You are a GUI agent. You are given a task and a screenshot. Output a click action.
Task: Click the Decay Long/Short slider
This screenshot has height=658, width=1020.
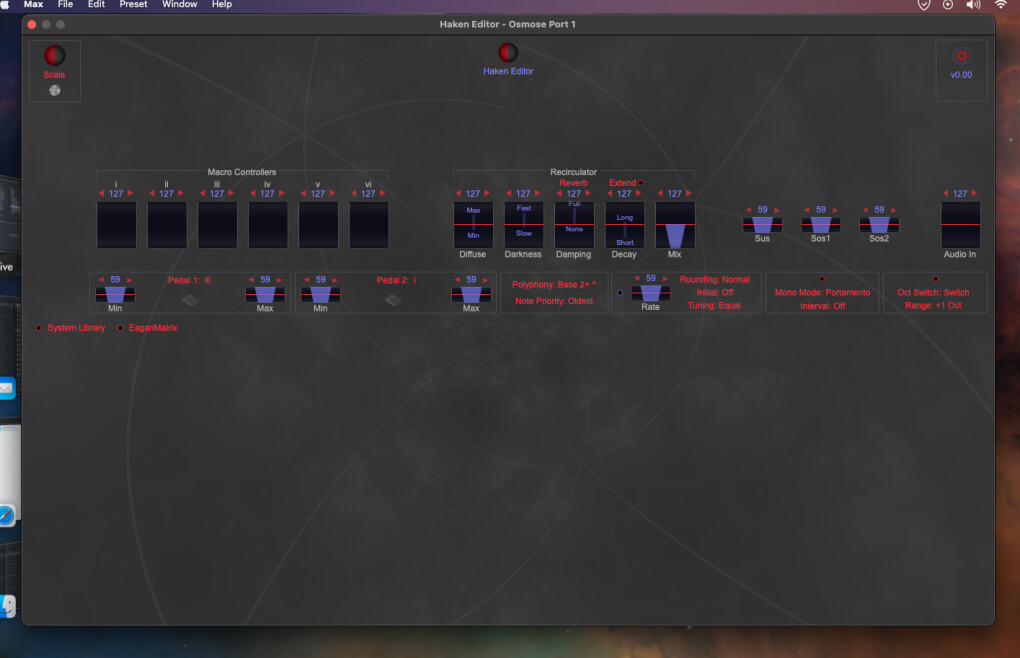(624, 224)
